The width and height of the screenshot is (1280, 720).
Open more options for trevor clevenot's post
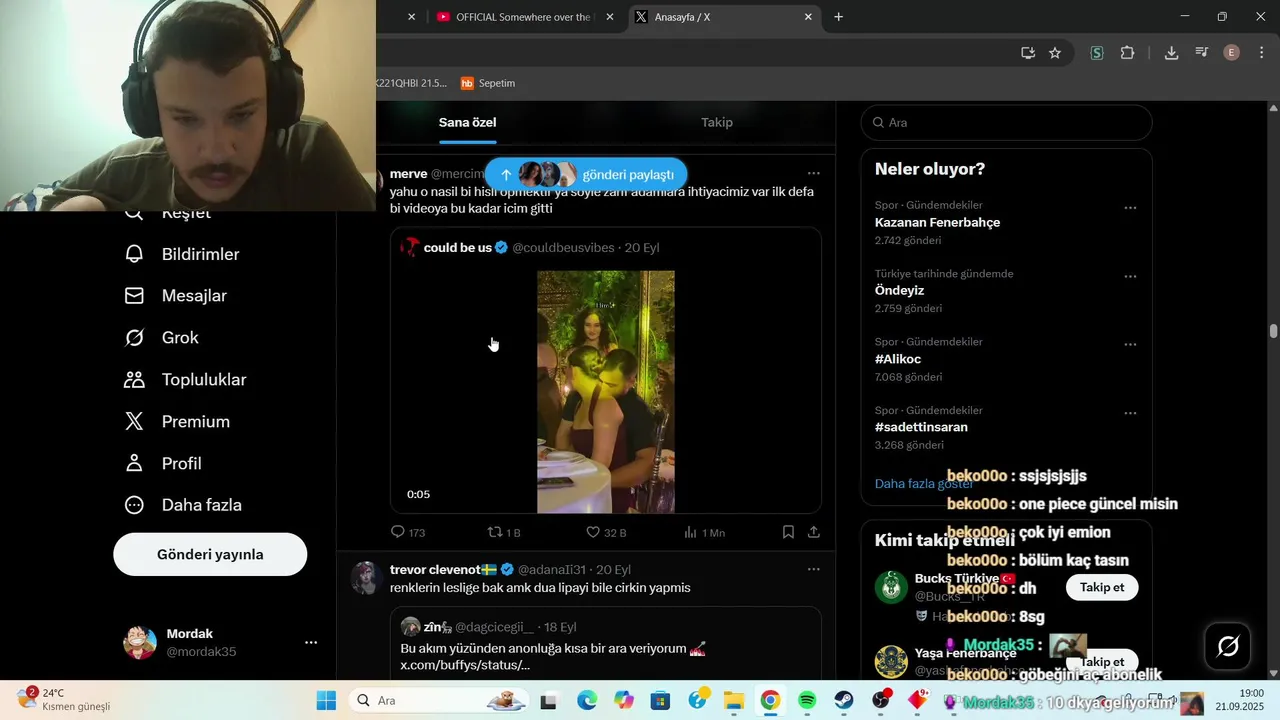[x=814, y=570]
